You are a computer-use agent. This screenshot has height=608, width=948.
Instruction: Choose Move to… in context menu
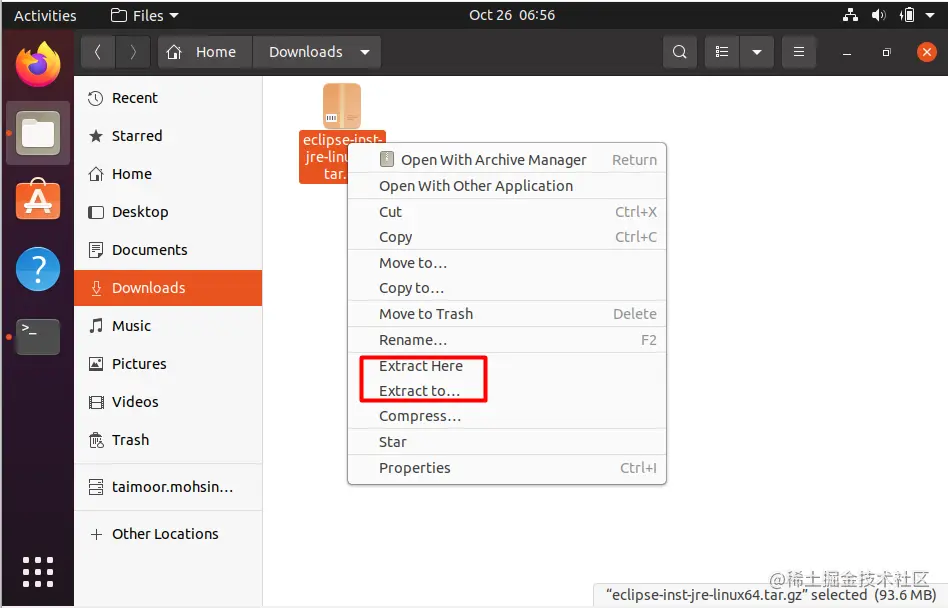pyautogui.click(x=507, y=263)
